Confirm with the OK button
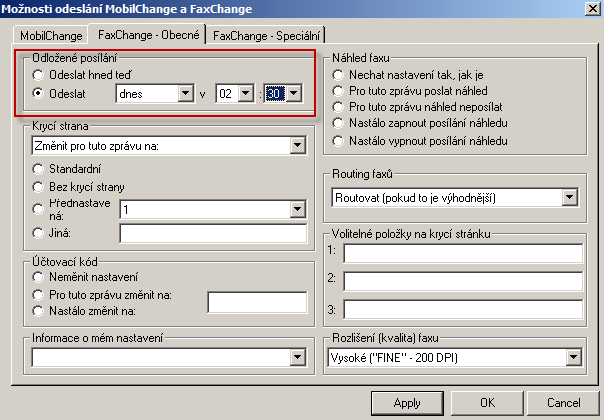 (487, 403)
